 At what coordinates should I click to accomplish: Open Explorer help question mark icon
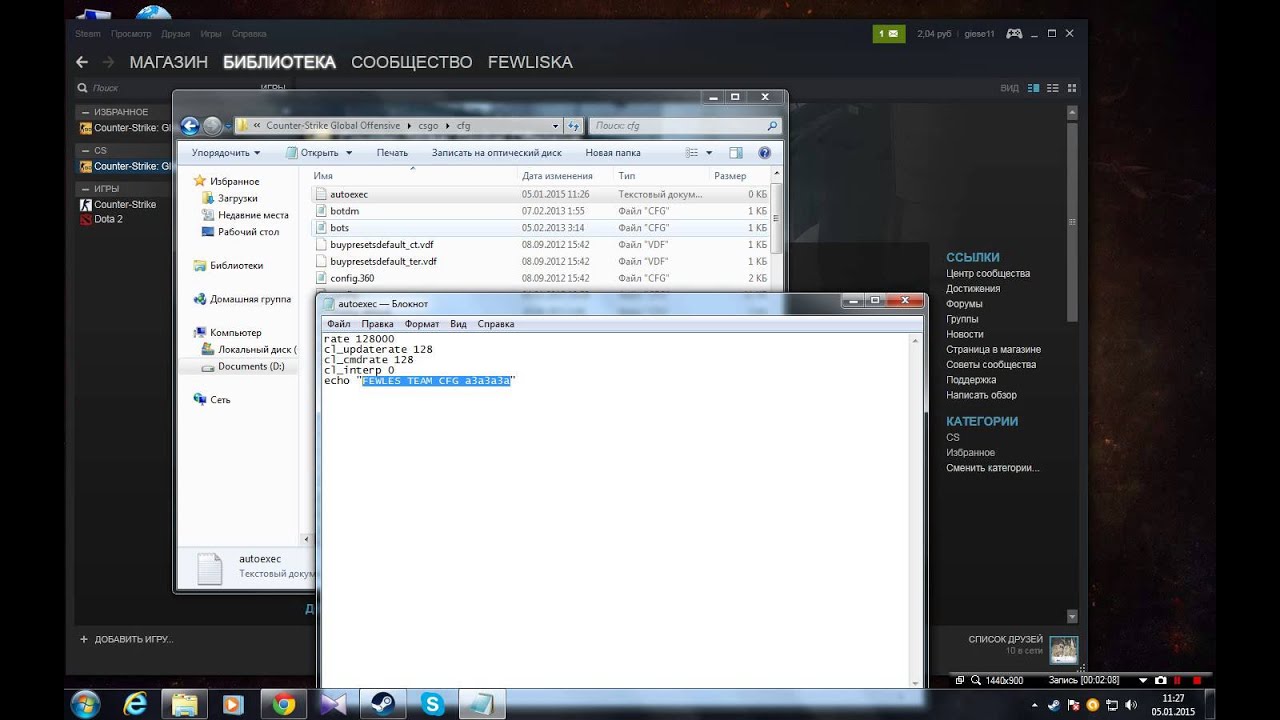coord(765,153)
